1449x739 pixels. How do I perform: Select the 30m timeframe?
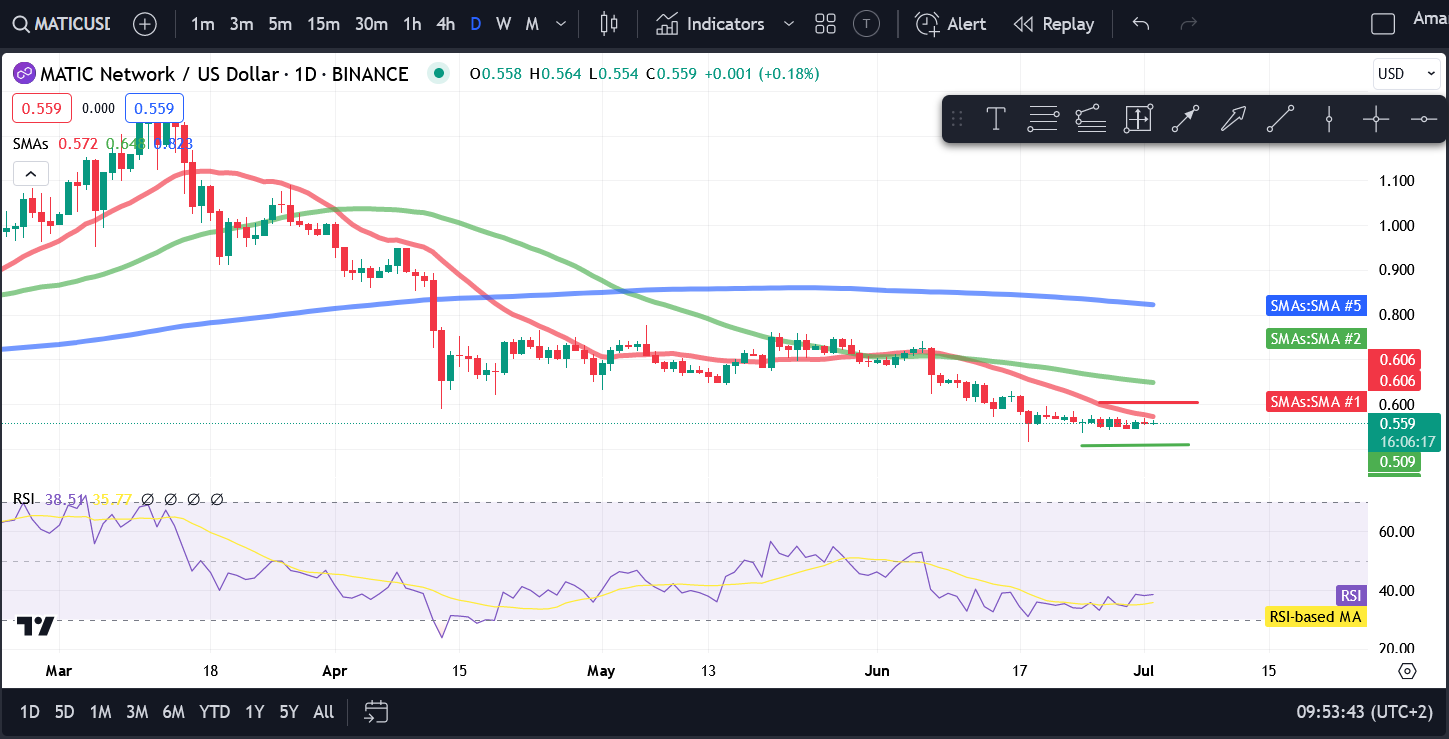click(371, 24)
